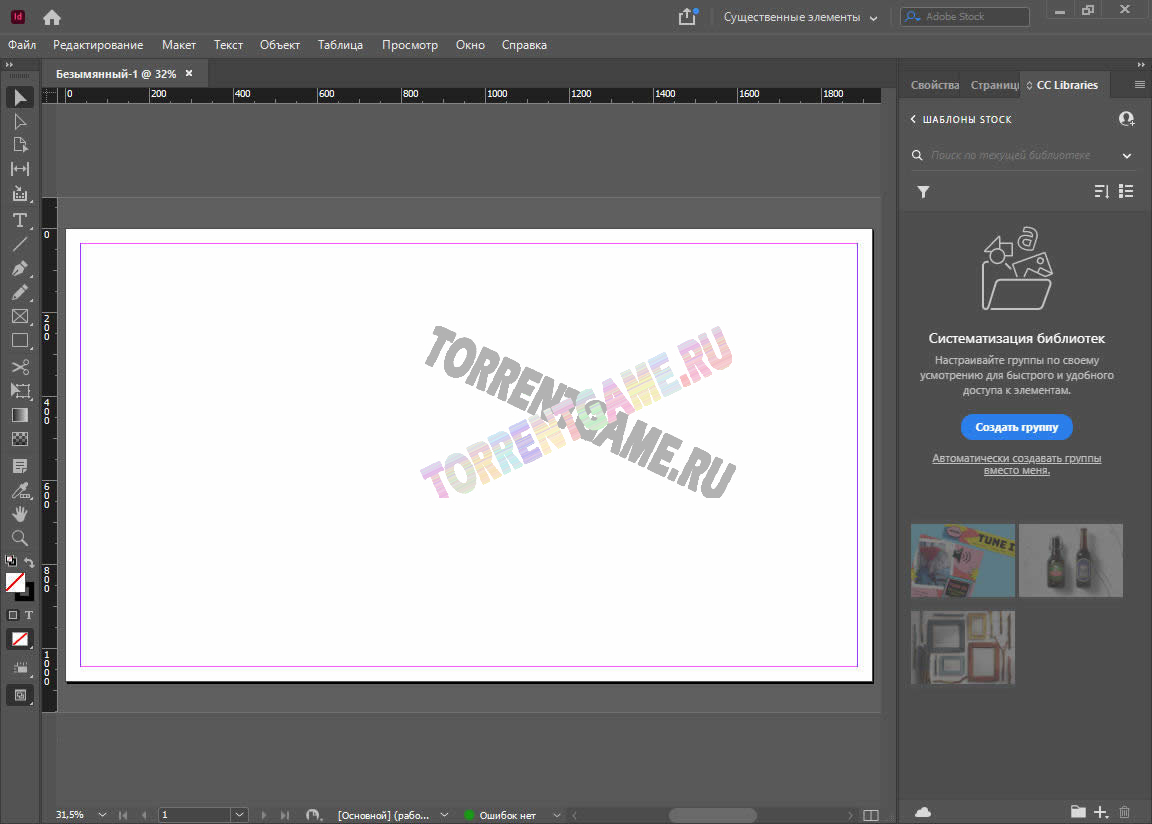
Task: Toggle split layout view in status bar
Action: [870, 815]
